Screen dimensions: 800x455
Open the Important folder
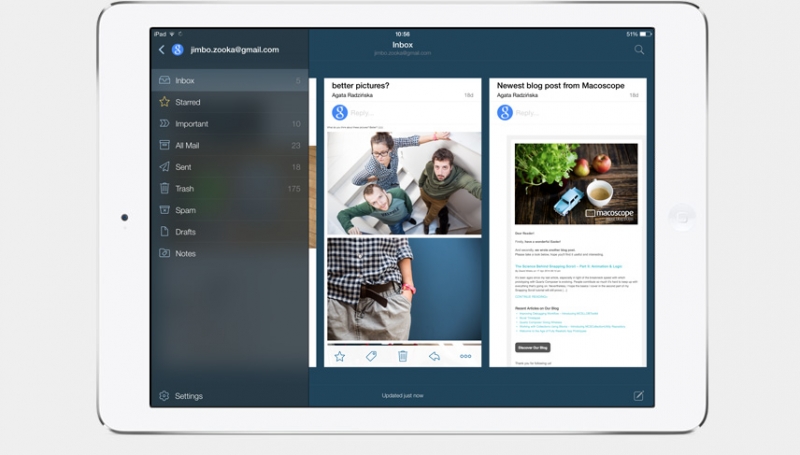230,123
